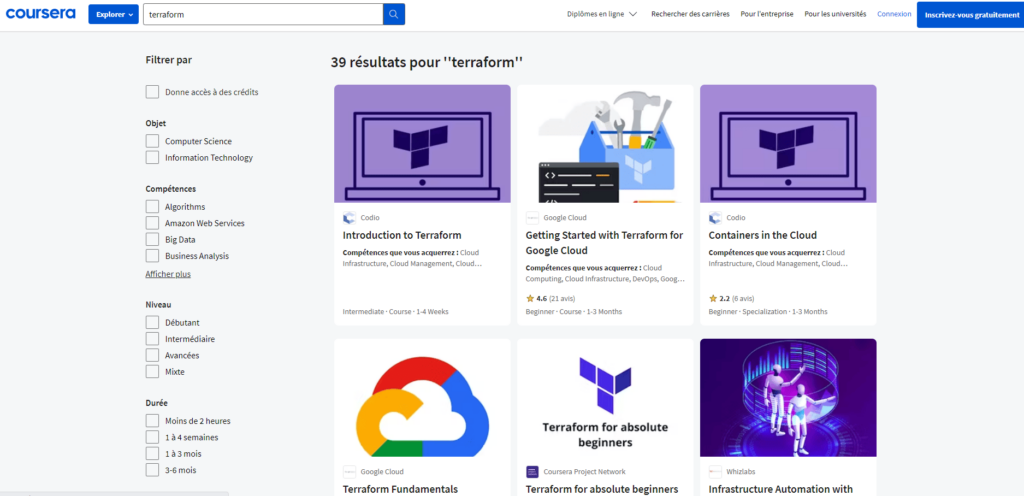Click the Google Cloud logo thumbnail
The image size is (1024, 496).
[422, 397]
